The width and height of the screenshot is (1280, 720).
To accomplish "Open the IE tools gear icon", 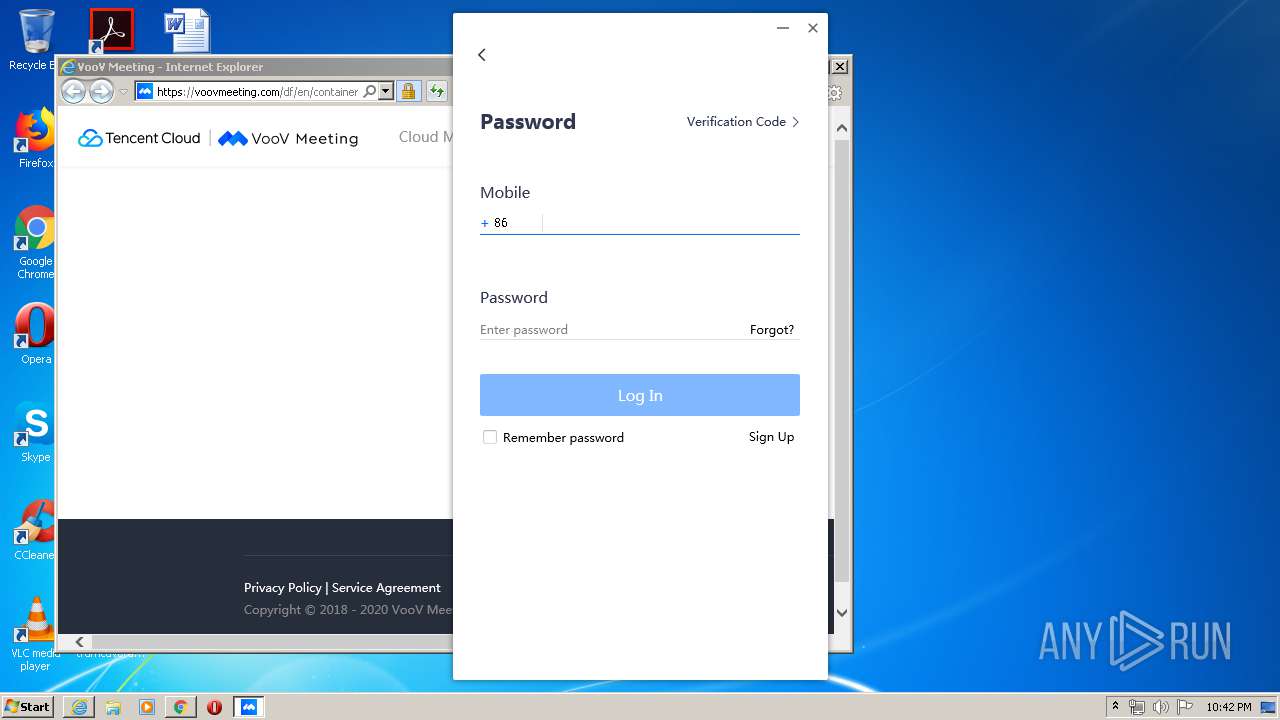I will click(x=836, y=92).
